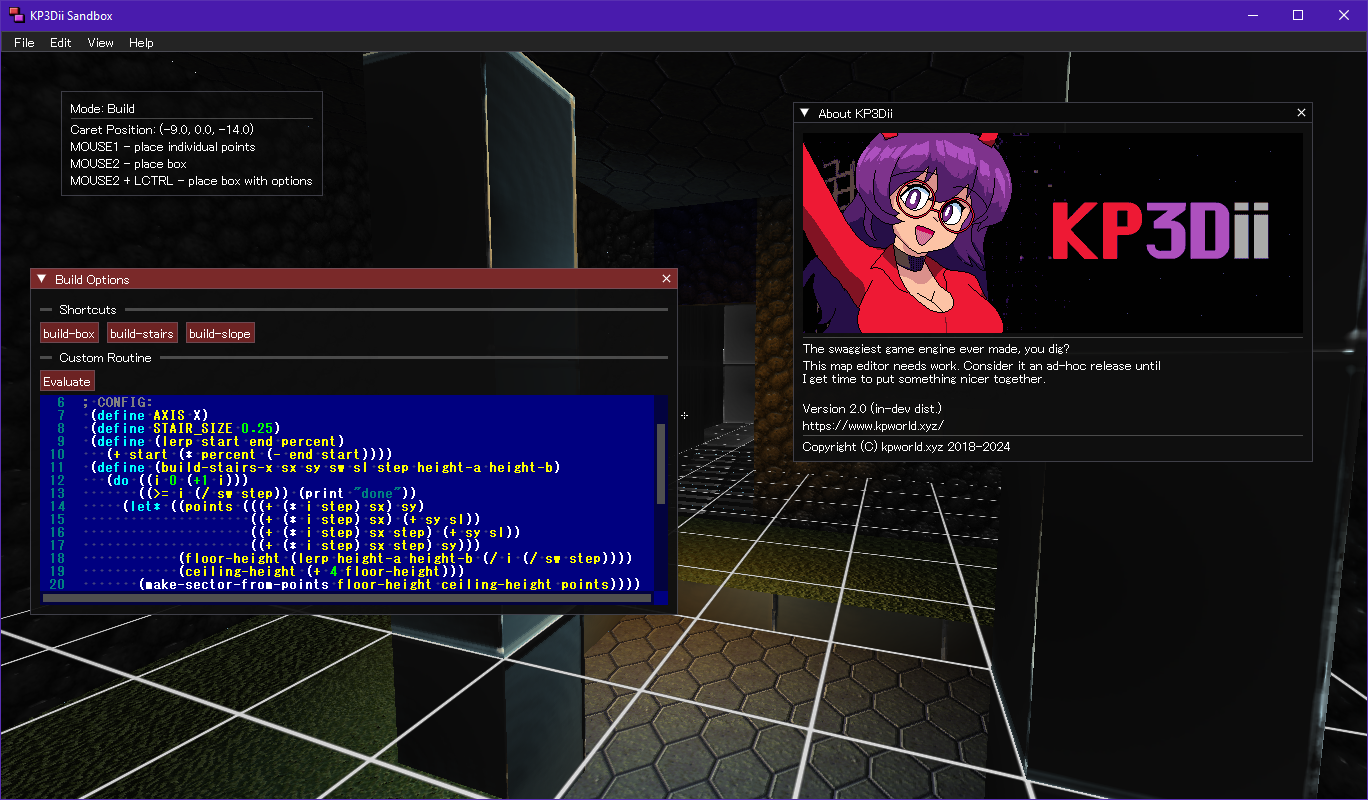Click the Build Options panel title
The height and width of the screenshot is (800, 1368).
(92, 279)
